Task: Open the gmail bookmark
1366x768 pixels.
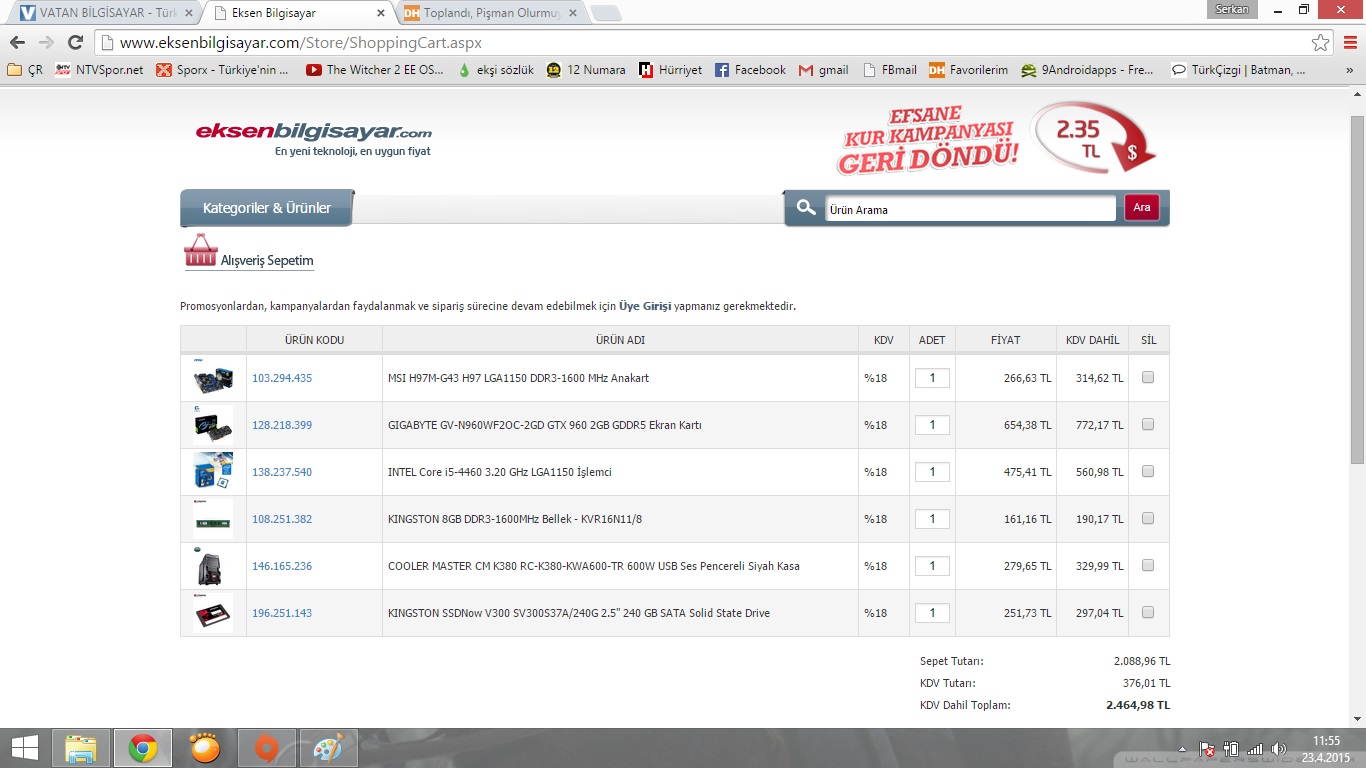Action: tap(824, 70)
